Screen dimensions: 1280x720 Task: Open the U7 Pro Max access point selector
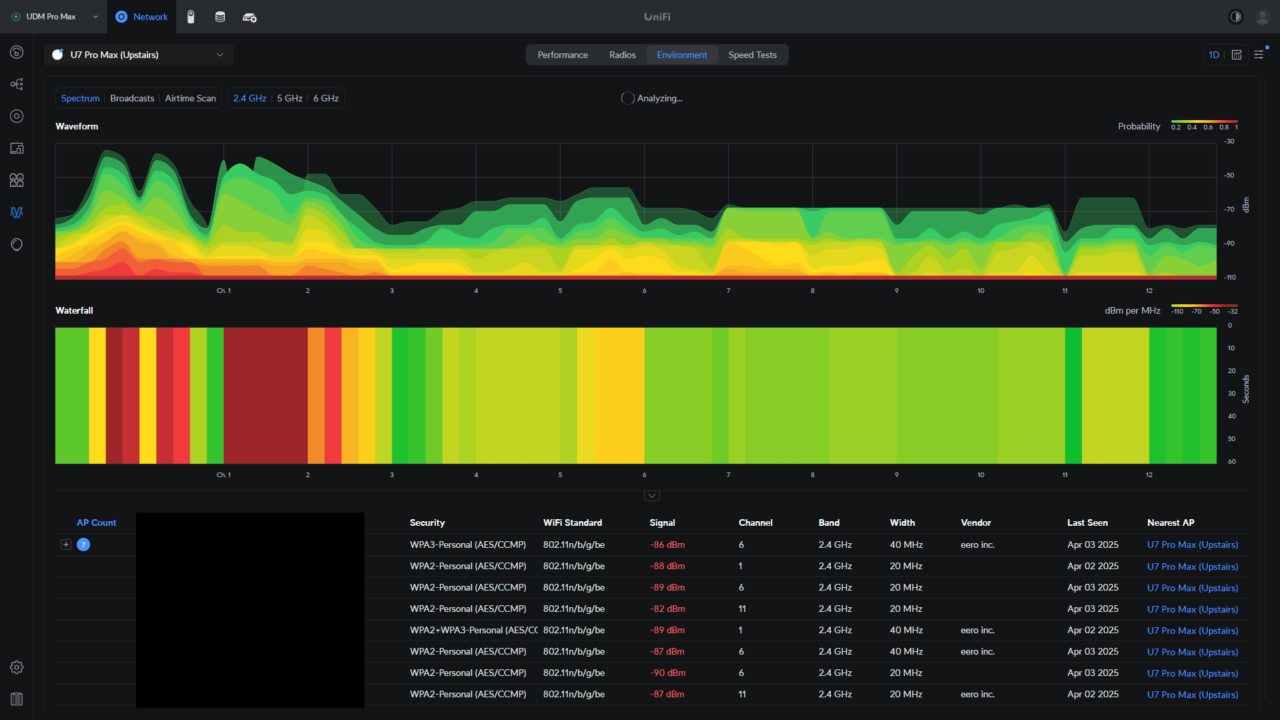point(138,55)
